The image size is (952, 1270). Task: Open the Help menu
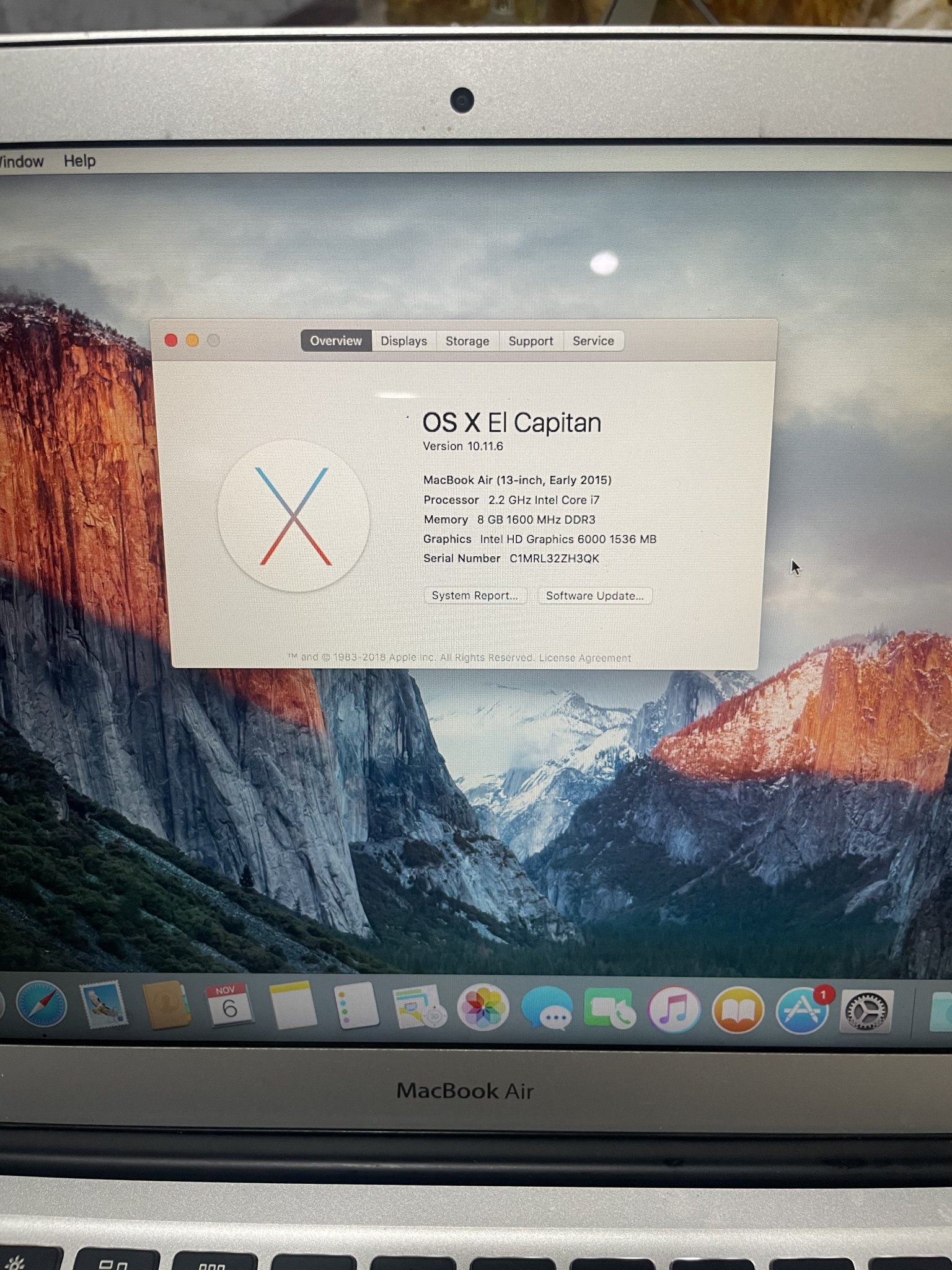click(x=79, y=161)
